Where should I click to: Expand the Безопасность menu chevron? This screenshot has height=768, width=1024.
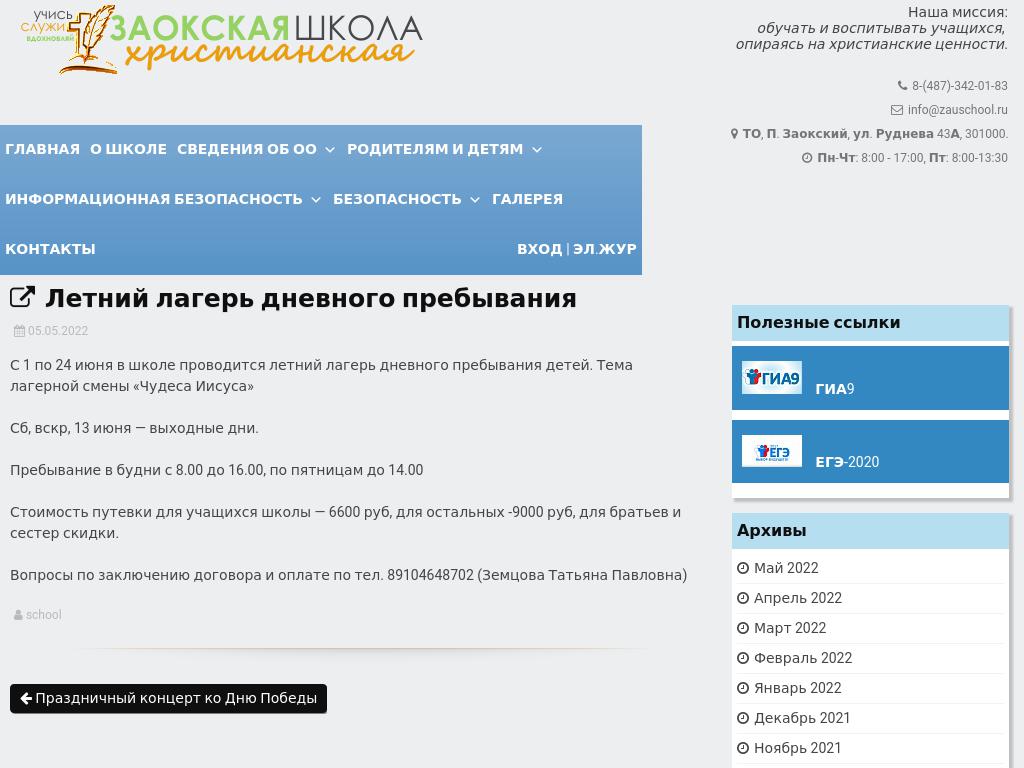[x=475, y=199]
